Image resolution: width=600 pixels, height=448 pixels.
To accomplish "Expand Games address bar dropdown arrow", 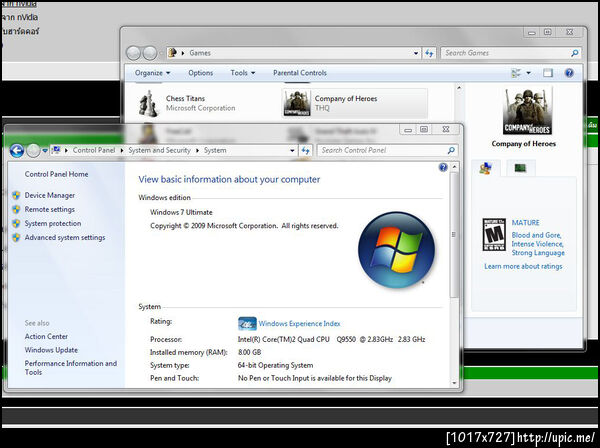I will pos(416,54).
